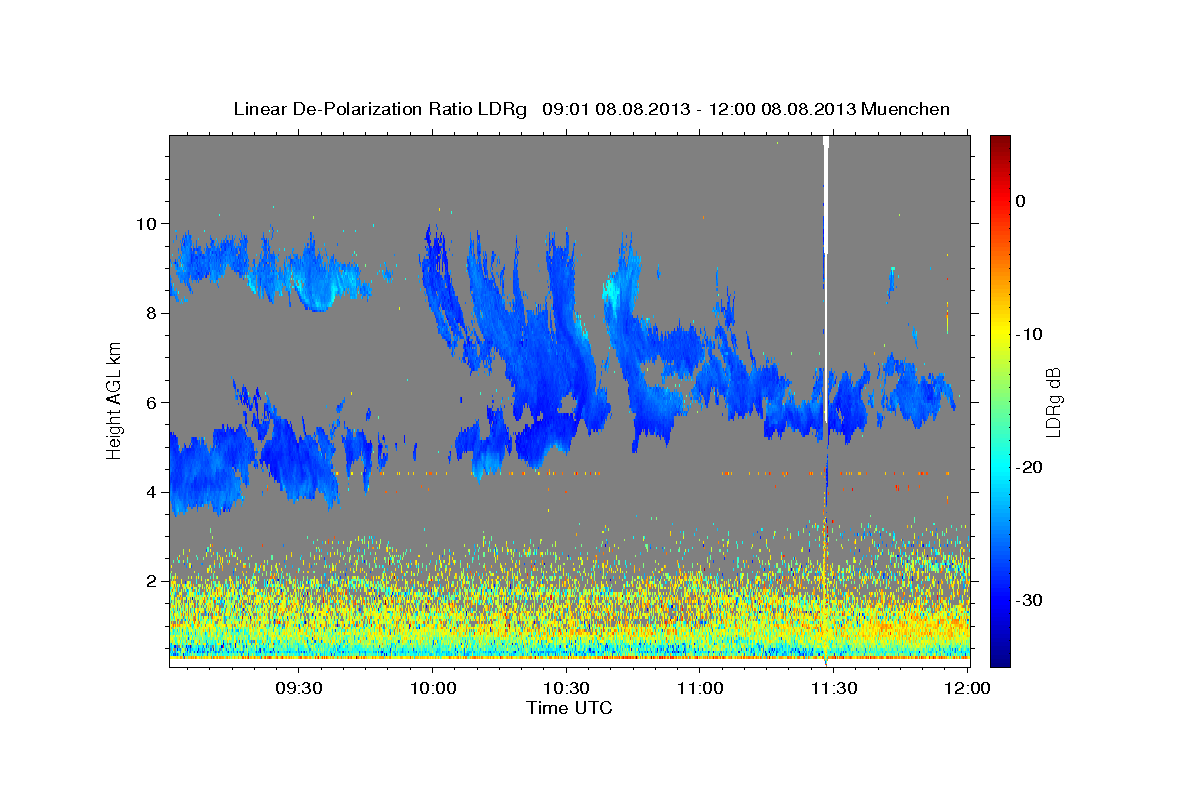Click the 'Height AGL km' axis label
The image size is (1200, 800).
(x=115, y=401)
